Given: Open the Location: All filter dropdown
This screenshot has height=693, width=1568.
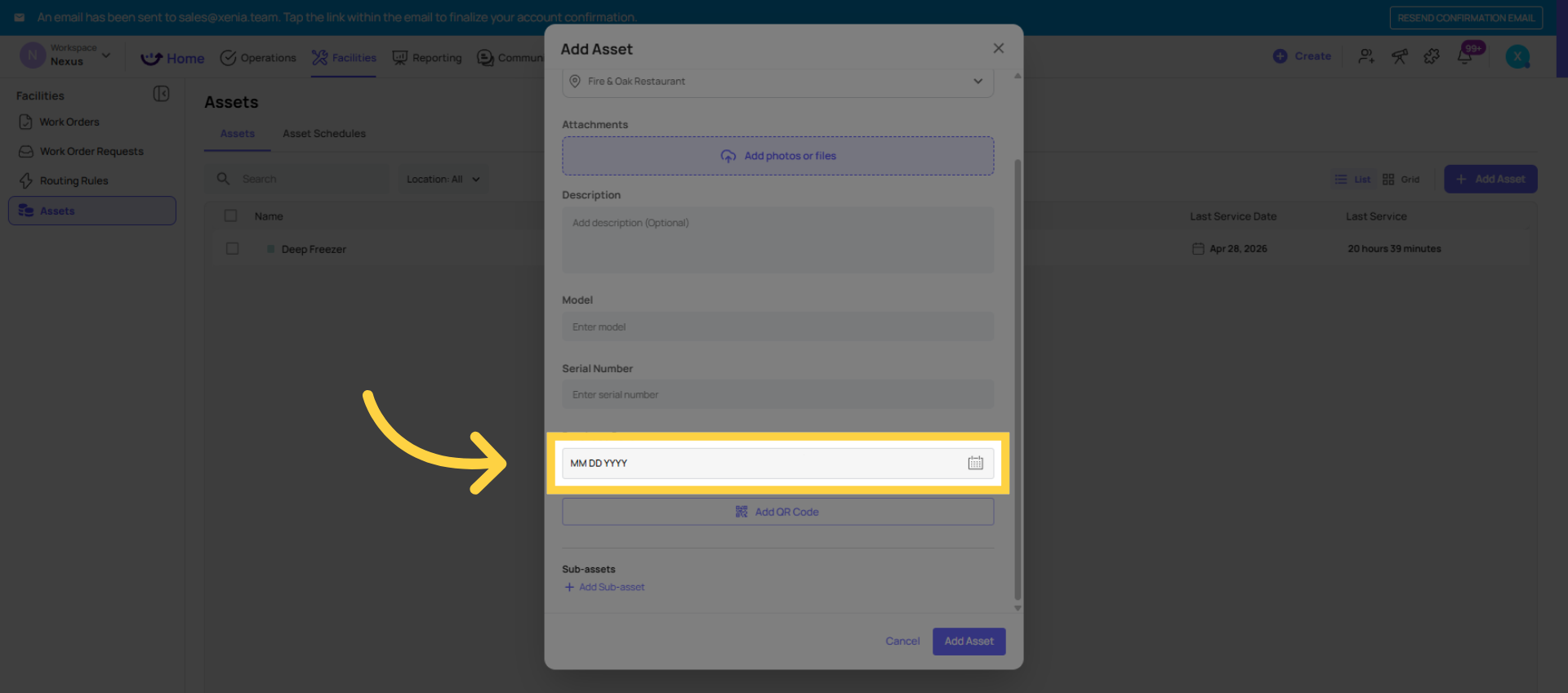Looking at the screenshot, I should [x=443, y=179].
